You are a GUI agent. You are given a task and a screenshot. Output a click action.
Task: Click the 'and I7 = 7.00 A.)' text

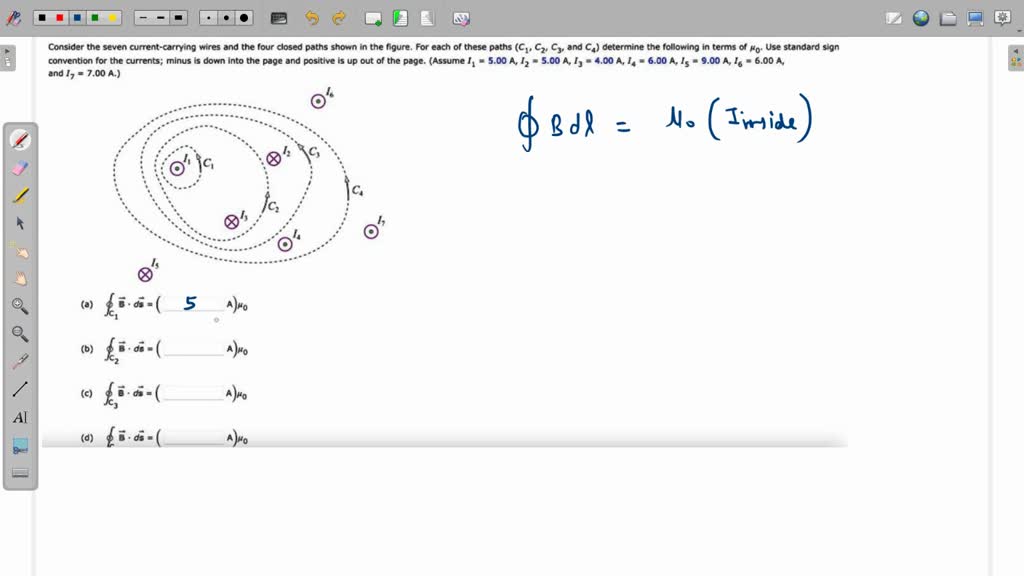(84, 74)
